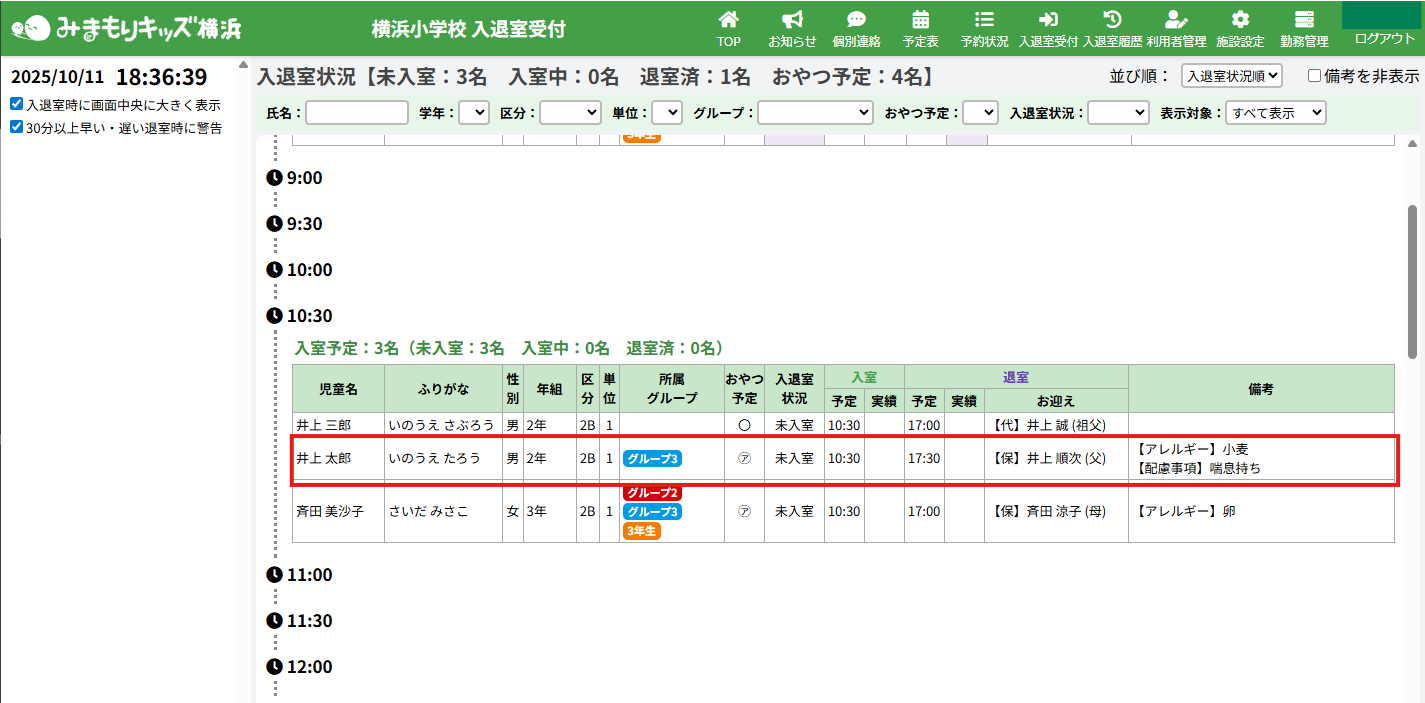Uncheck 30分以上早い・遅い退室時に警告 checkbox
The height and width of the screenshot is (703, 1425).
[16, 127]
